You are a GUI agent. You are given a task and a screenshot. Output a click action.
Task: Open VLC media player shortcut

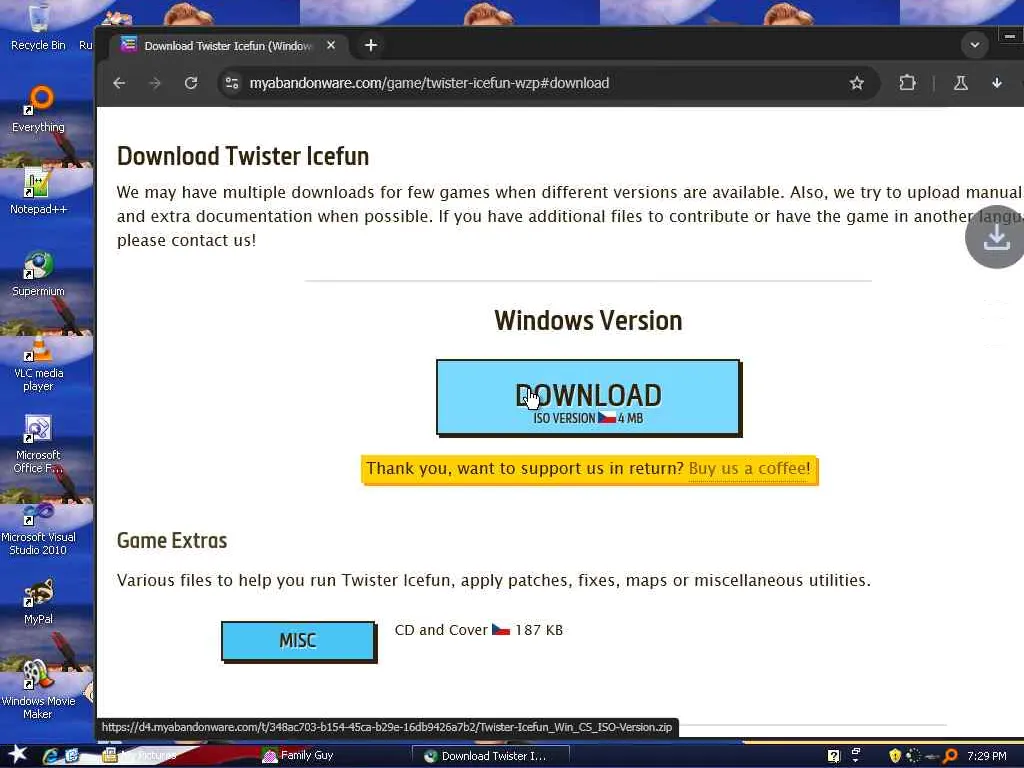38,362
